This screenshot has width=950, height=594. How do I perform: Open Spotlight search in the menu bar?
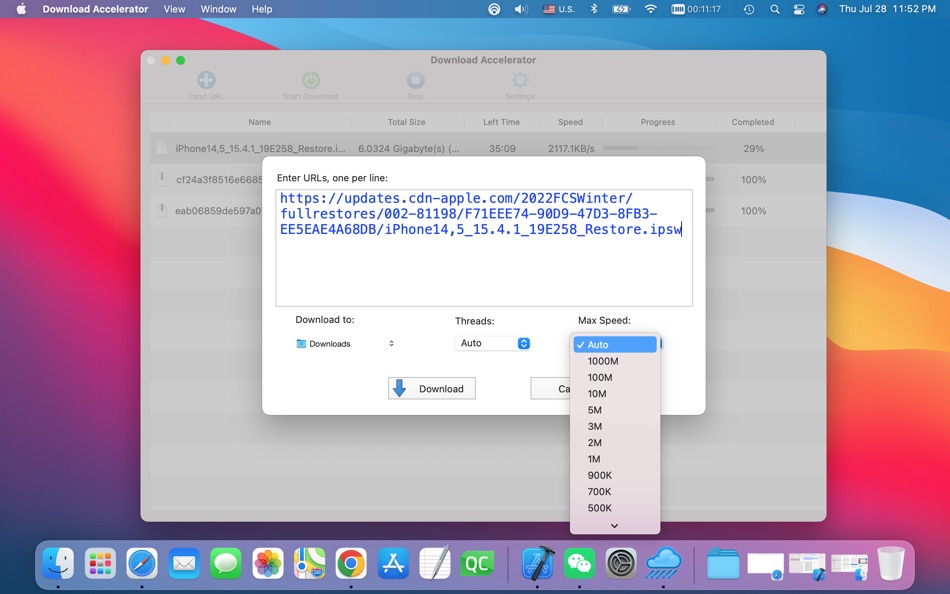pyautogui.click(x=775, y=9)
